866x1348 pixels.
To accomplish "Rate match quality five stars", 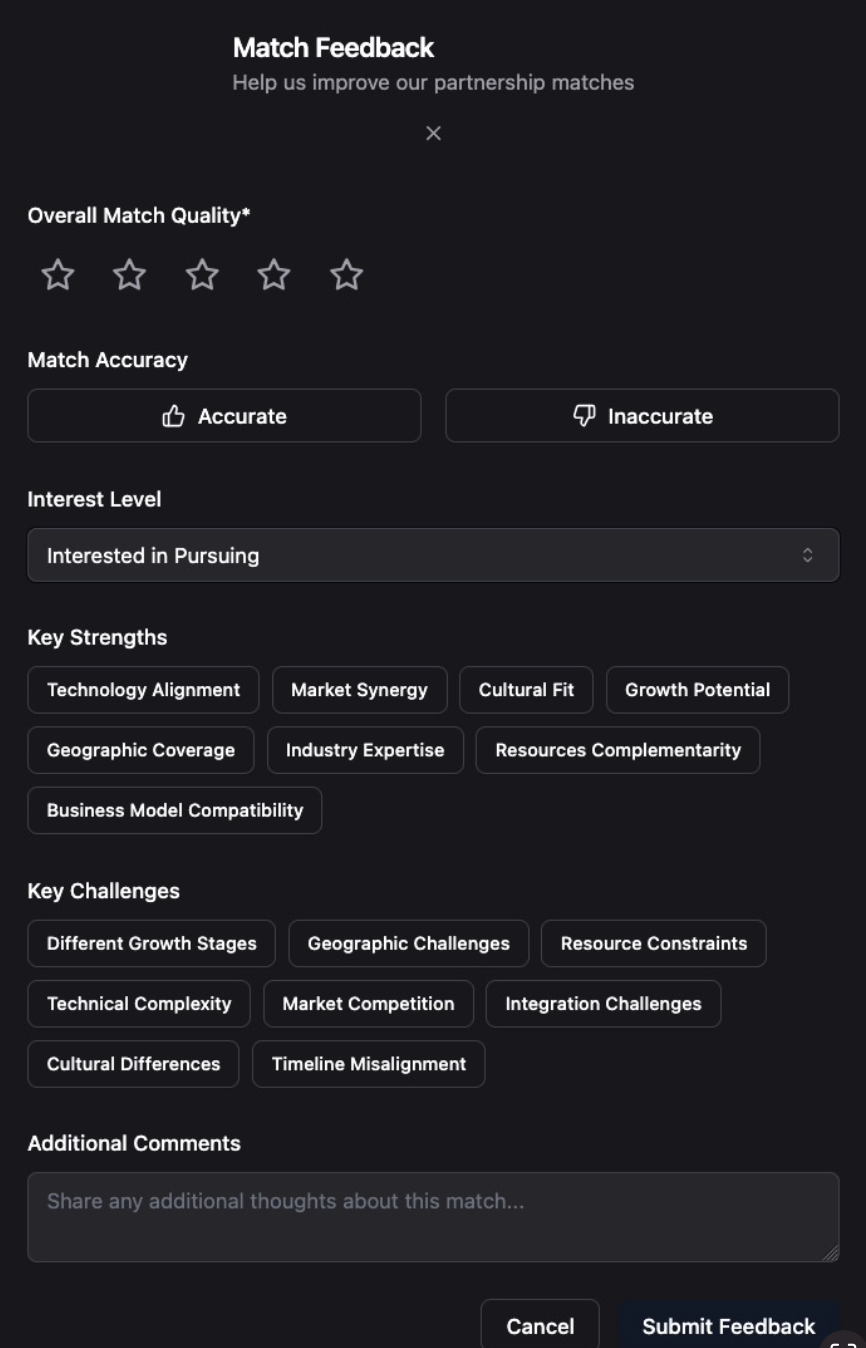I will (x=346, y=275).
